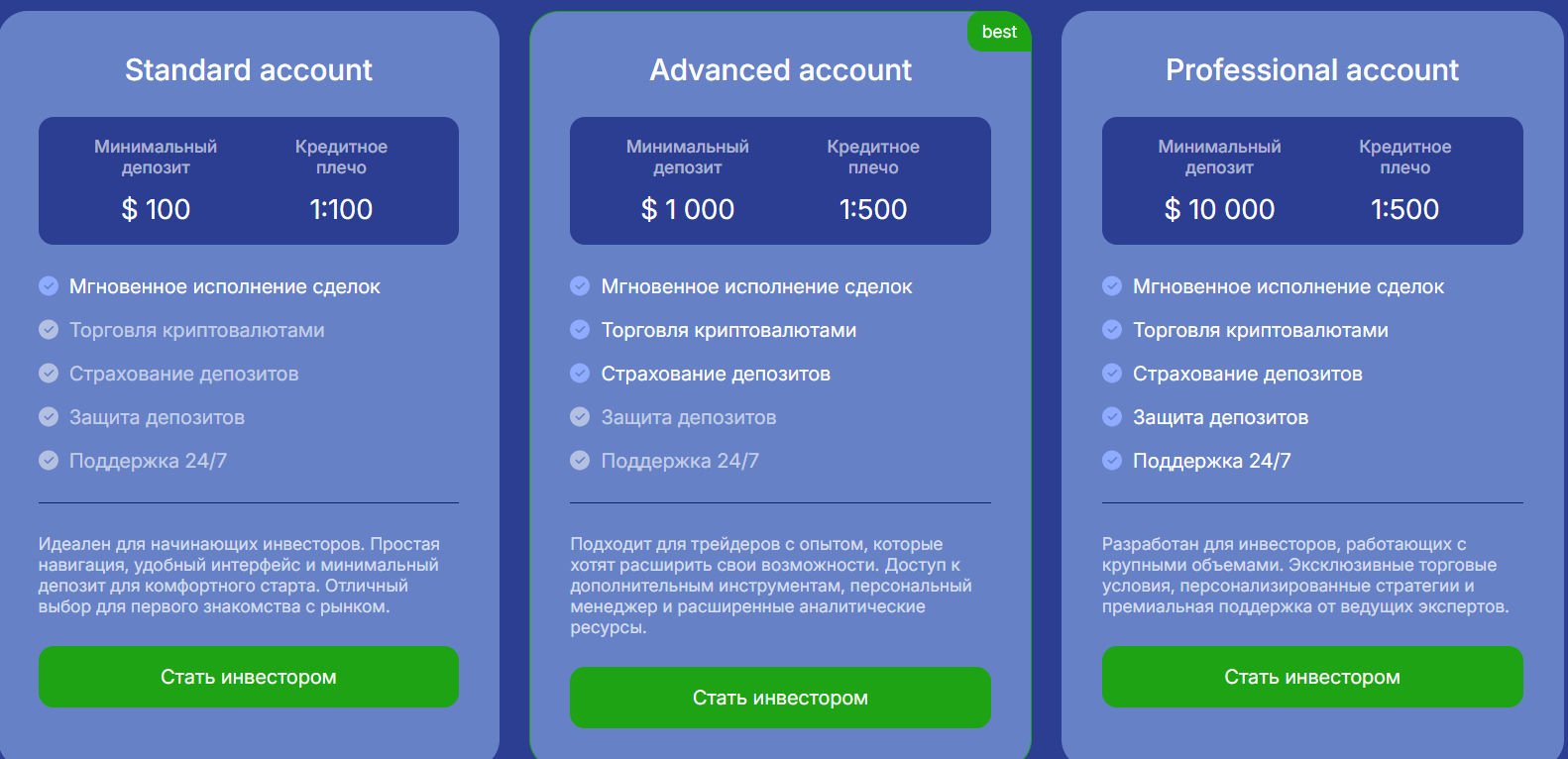Image resolution: width=1568 pixels, height=759 pixels.
Task: Click Advanced 'Мгновенное исполнение сделок' feature text
Action: coord(756,286)
